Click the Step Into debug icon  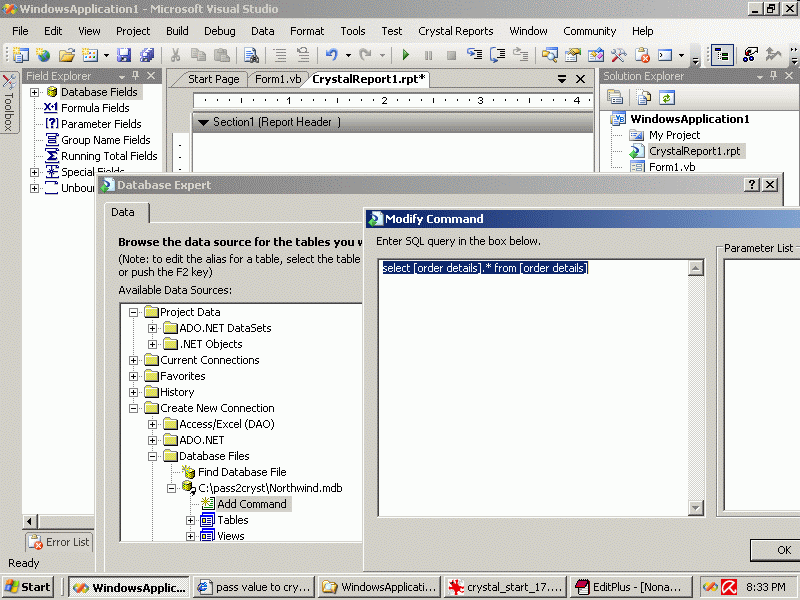tap(474, 55)
